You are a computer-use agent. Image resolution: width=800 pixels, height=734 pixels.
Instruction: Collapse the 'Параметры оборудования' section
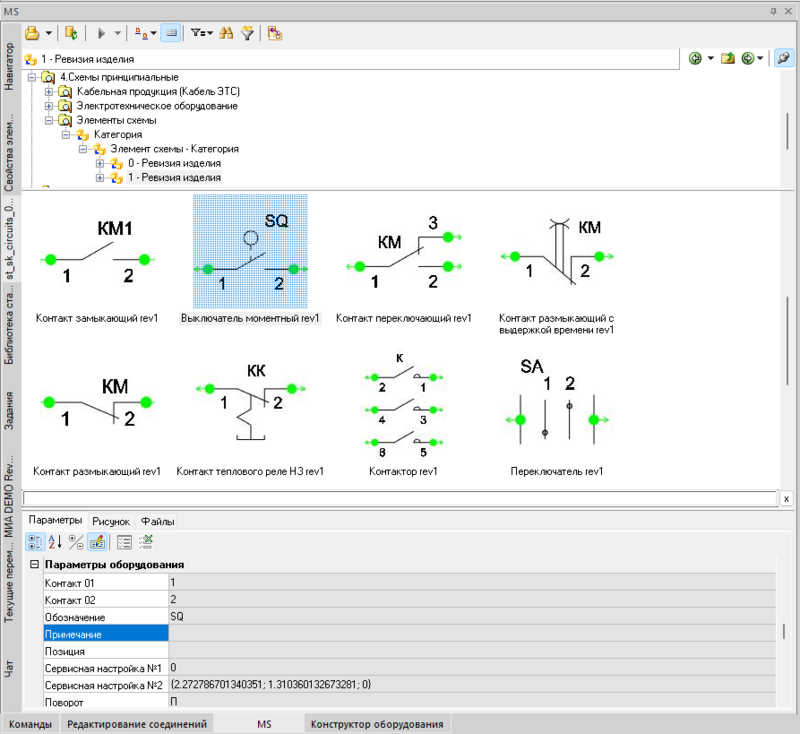click(35, 565)
